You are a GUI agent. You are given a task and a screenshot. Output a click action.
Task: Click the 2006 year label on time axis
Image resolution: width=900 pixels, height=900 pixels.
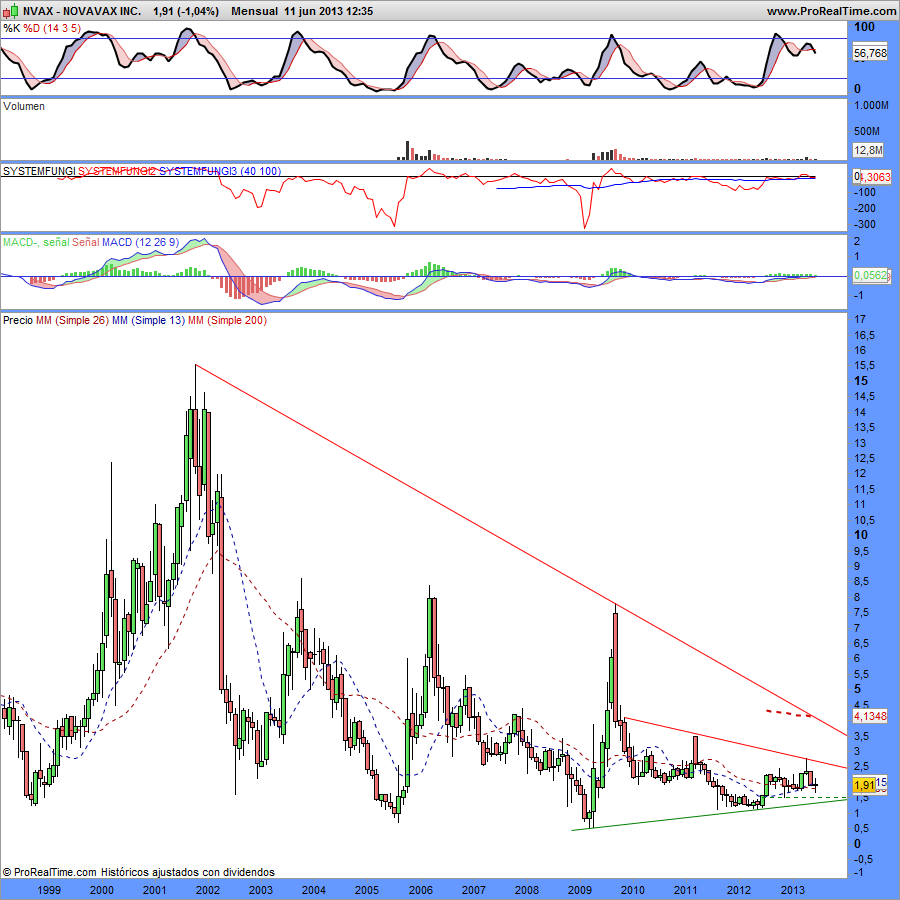pos(420,890)
